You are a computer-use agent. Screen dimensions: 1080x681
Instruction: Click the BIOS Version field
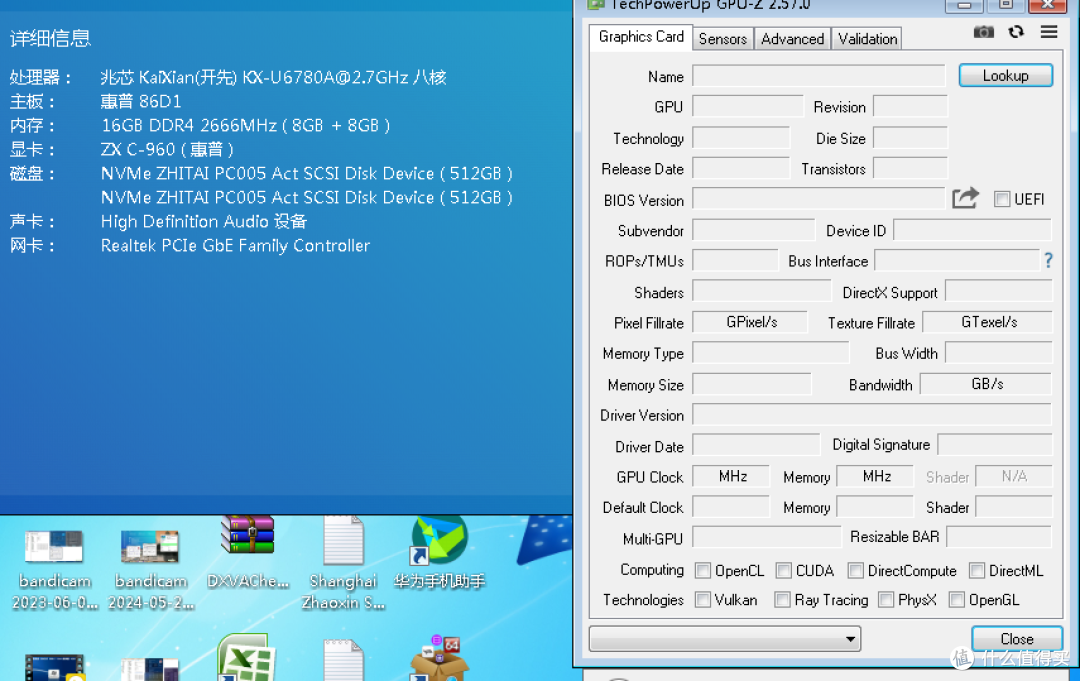[x=819, y=199]
